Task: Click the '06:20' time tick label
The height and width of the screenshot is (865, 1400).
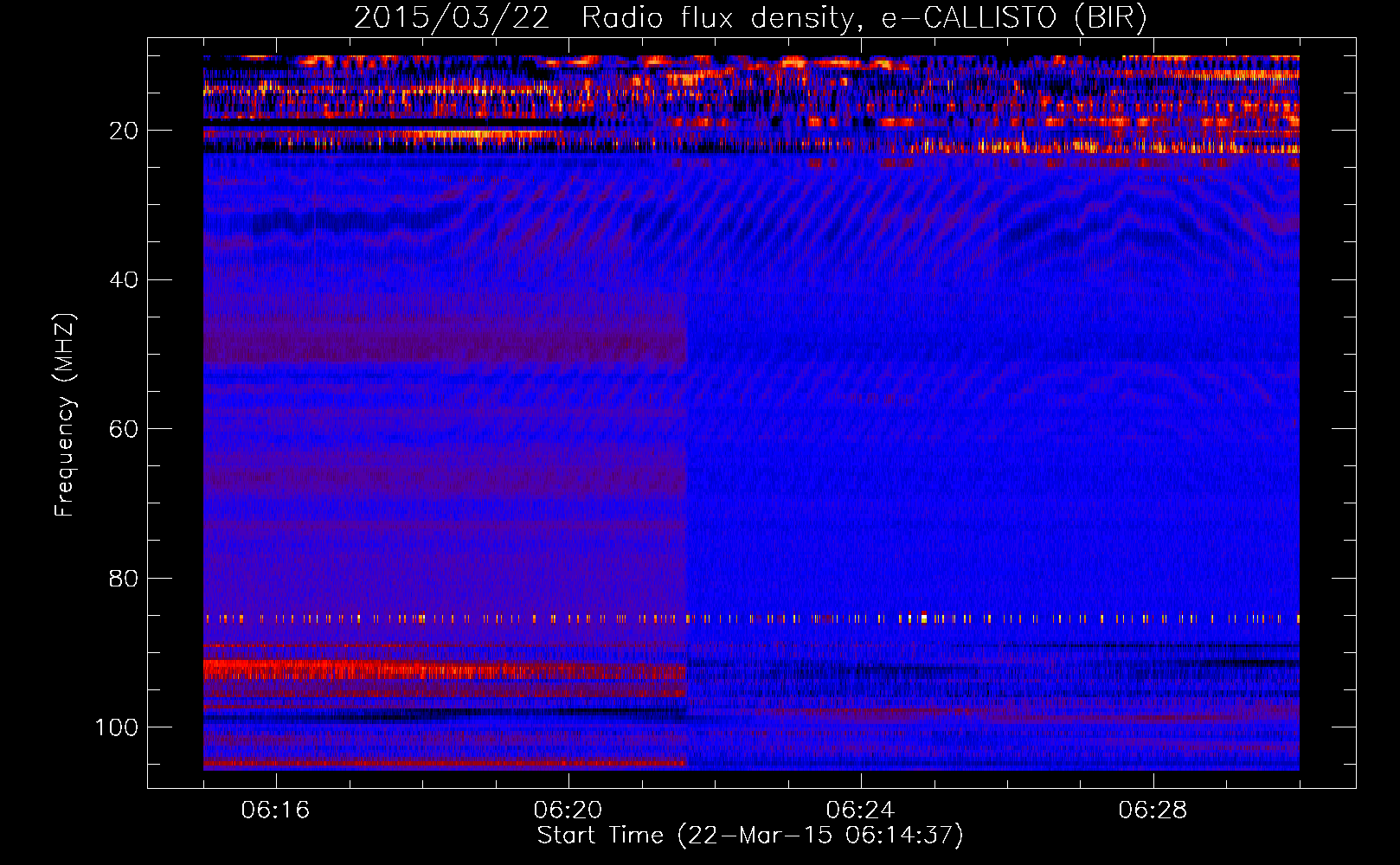Action: (x=568, y=811)
